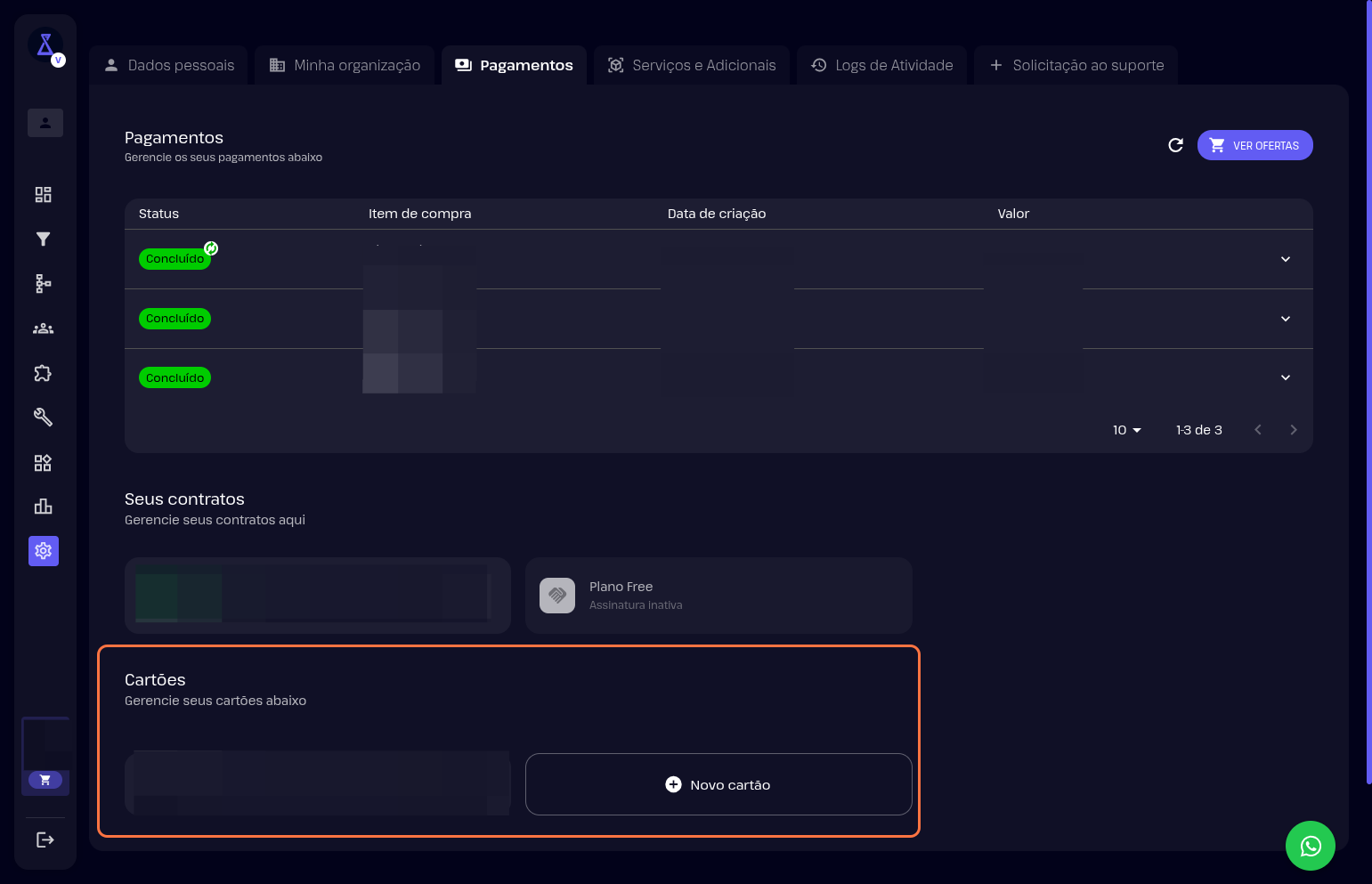The width and height of the screenshot is (1372, 884).
Task: Click the settings gear sidebar icon
Action: click(x=43, y=551)
